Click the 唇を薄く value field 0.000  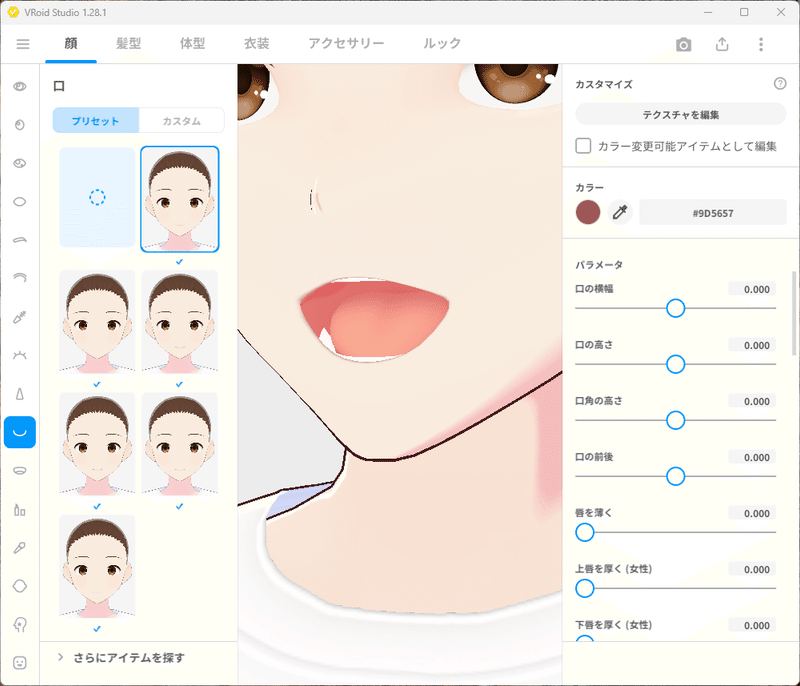point(753,514)
